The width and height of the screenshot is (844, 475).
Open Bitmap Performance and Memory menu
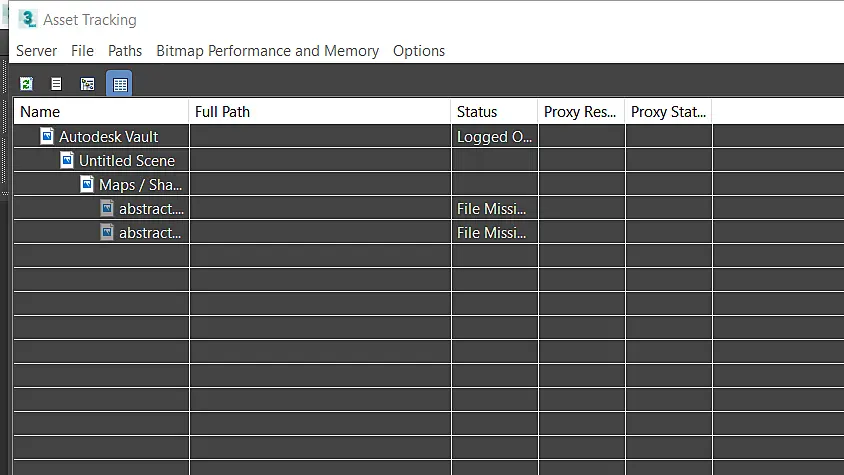coord(268,51)
